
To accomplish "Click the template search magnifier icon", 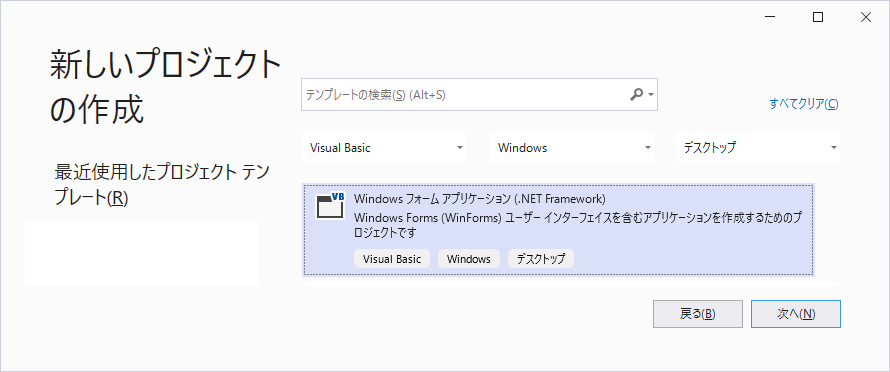I will pyautogui.click(x=636, y=94).
